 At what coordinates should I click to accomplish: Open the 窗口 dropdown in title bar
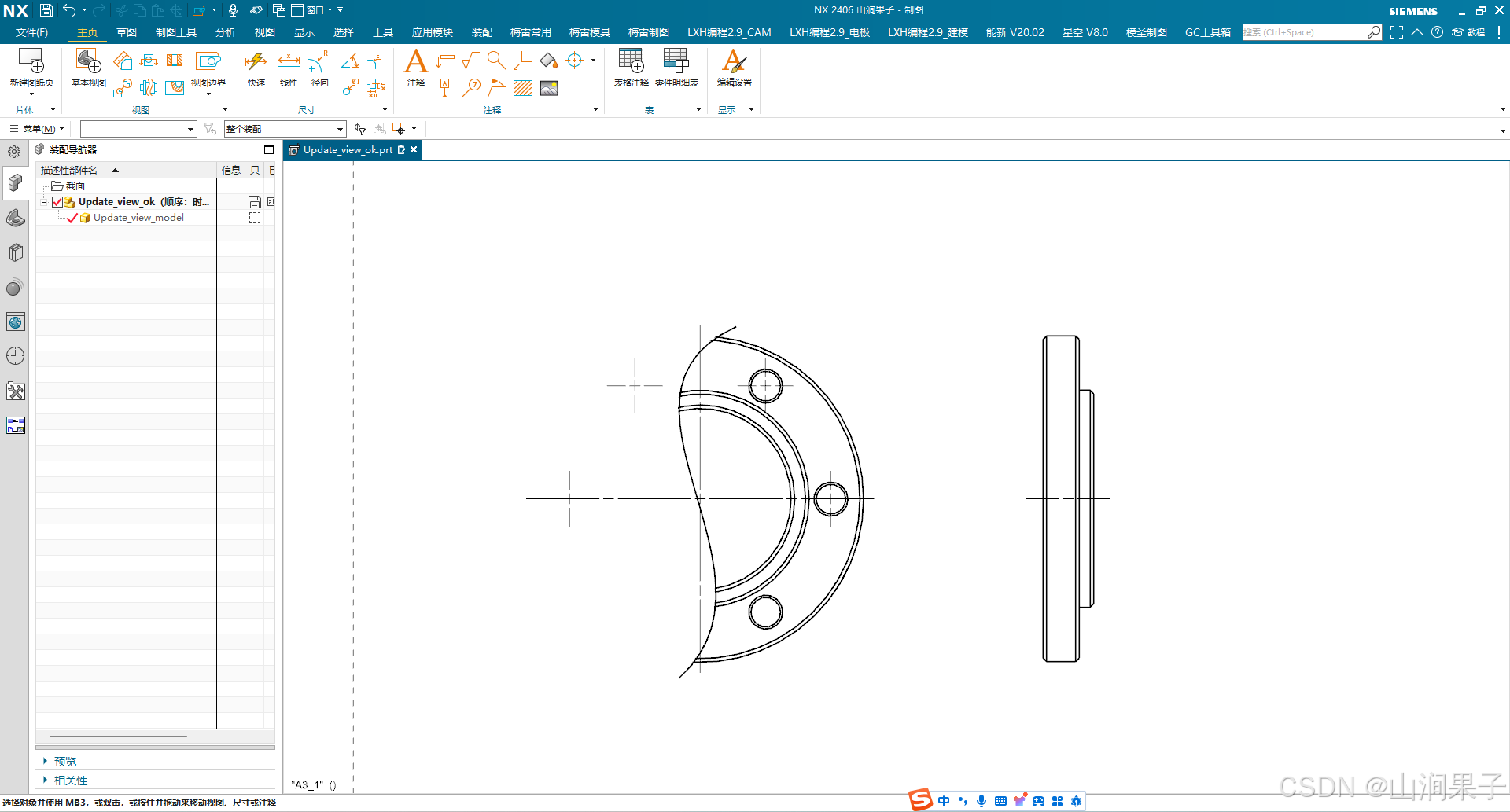313,10
